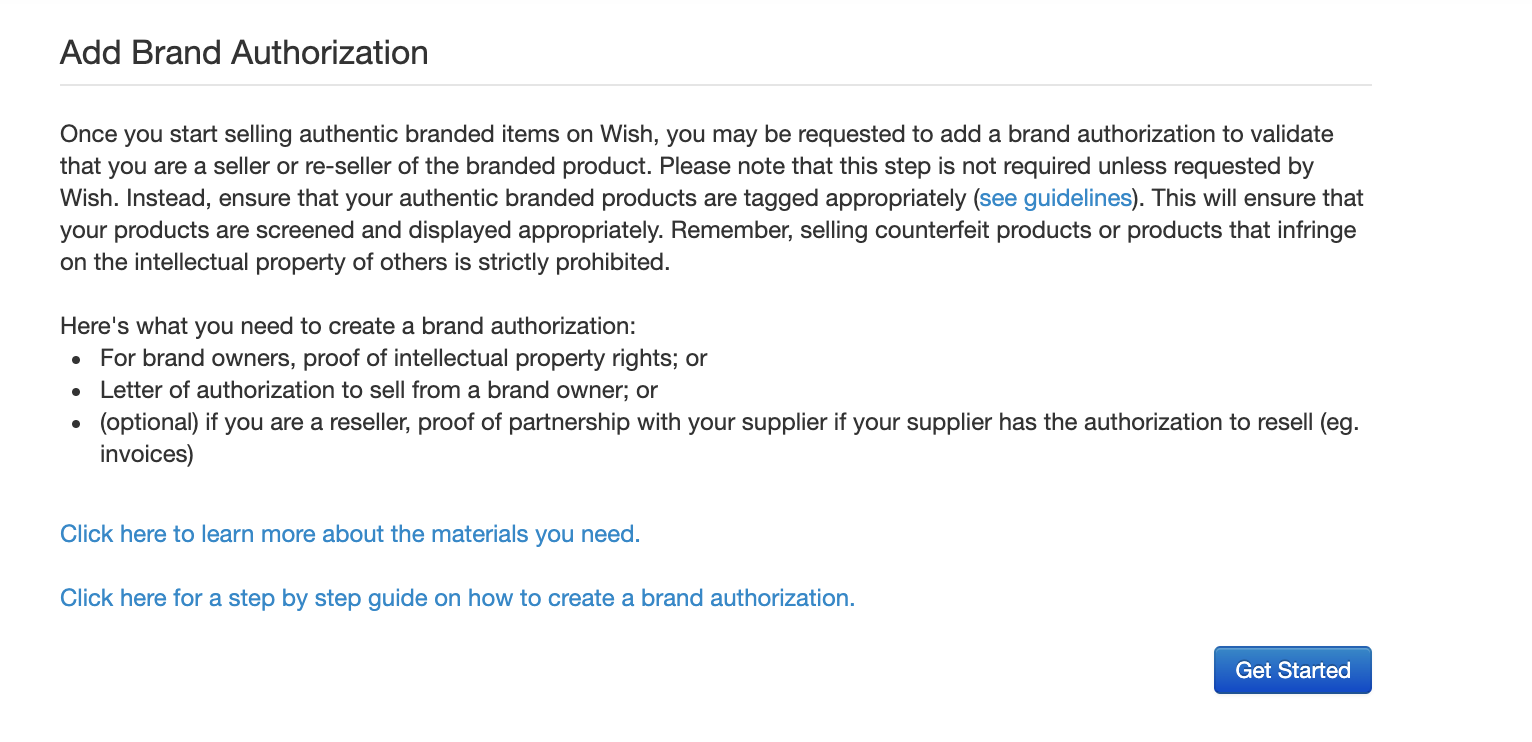The height and width of the screenshot is (742, 1532).
Task: Open link about materials you need
Action: (x=350, y=534)
